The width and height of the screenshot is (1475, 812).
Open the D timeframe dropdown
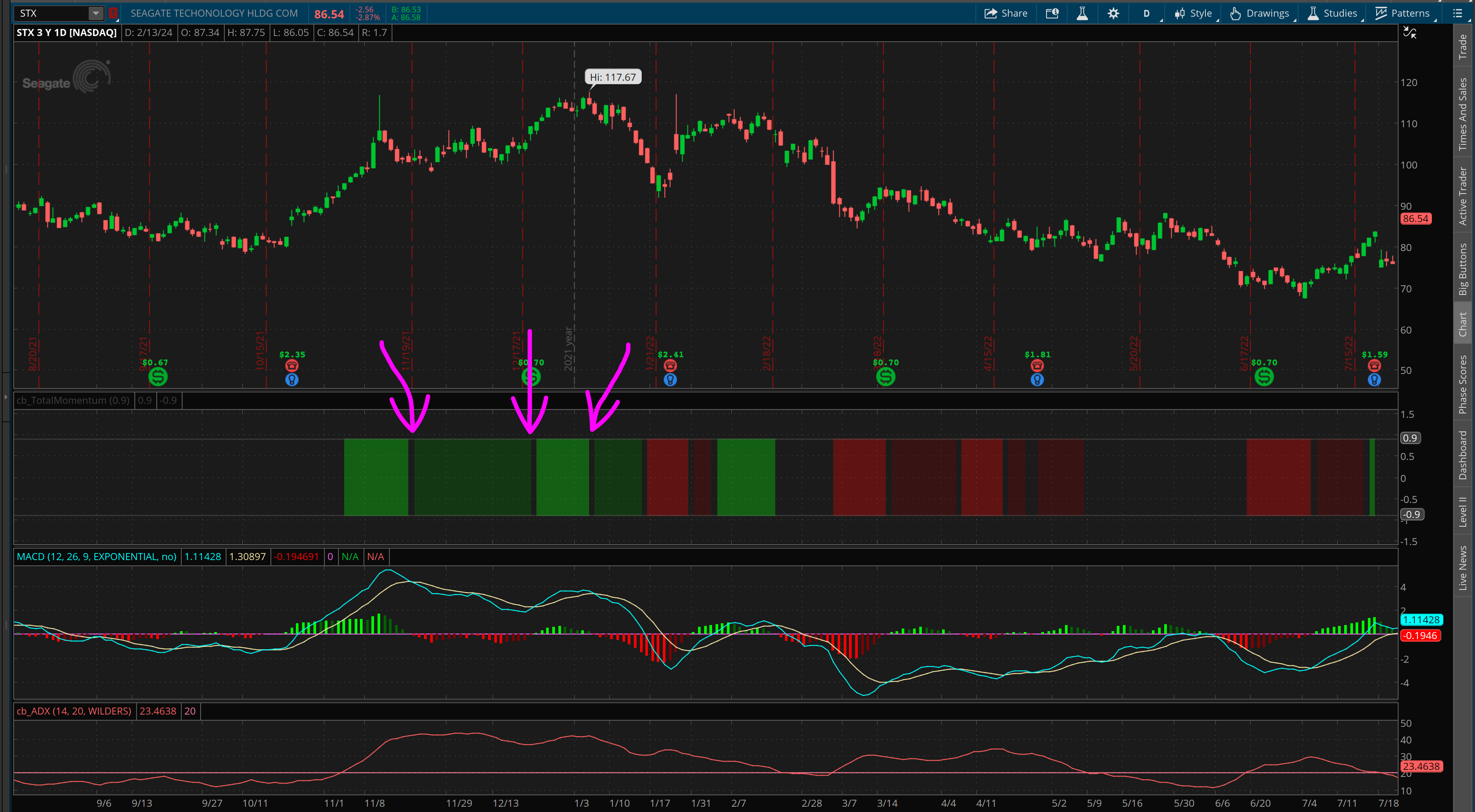tap(1146, 13)
